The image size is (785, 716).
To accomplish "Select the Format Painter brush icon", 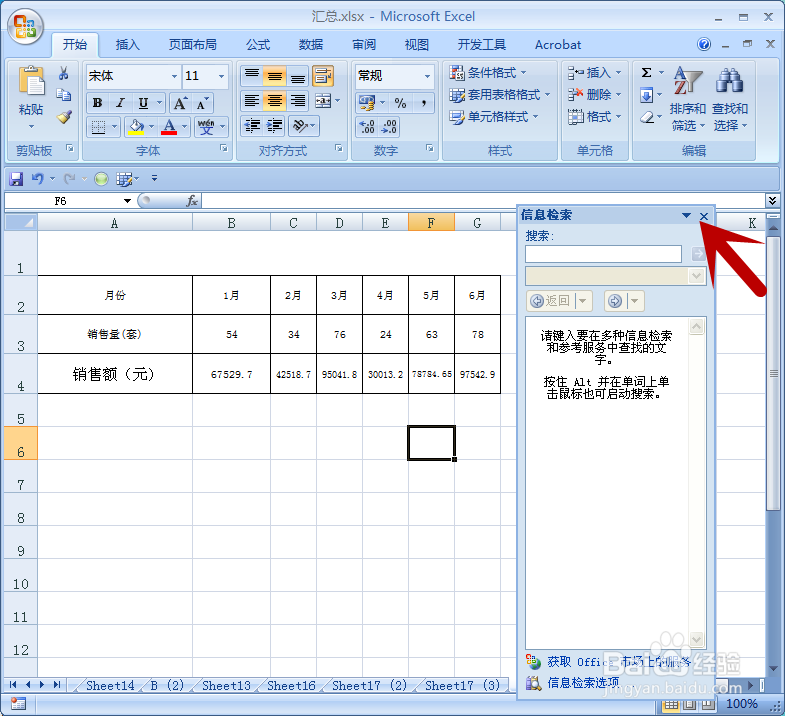I will [x=64, y=117].
